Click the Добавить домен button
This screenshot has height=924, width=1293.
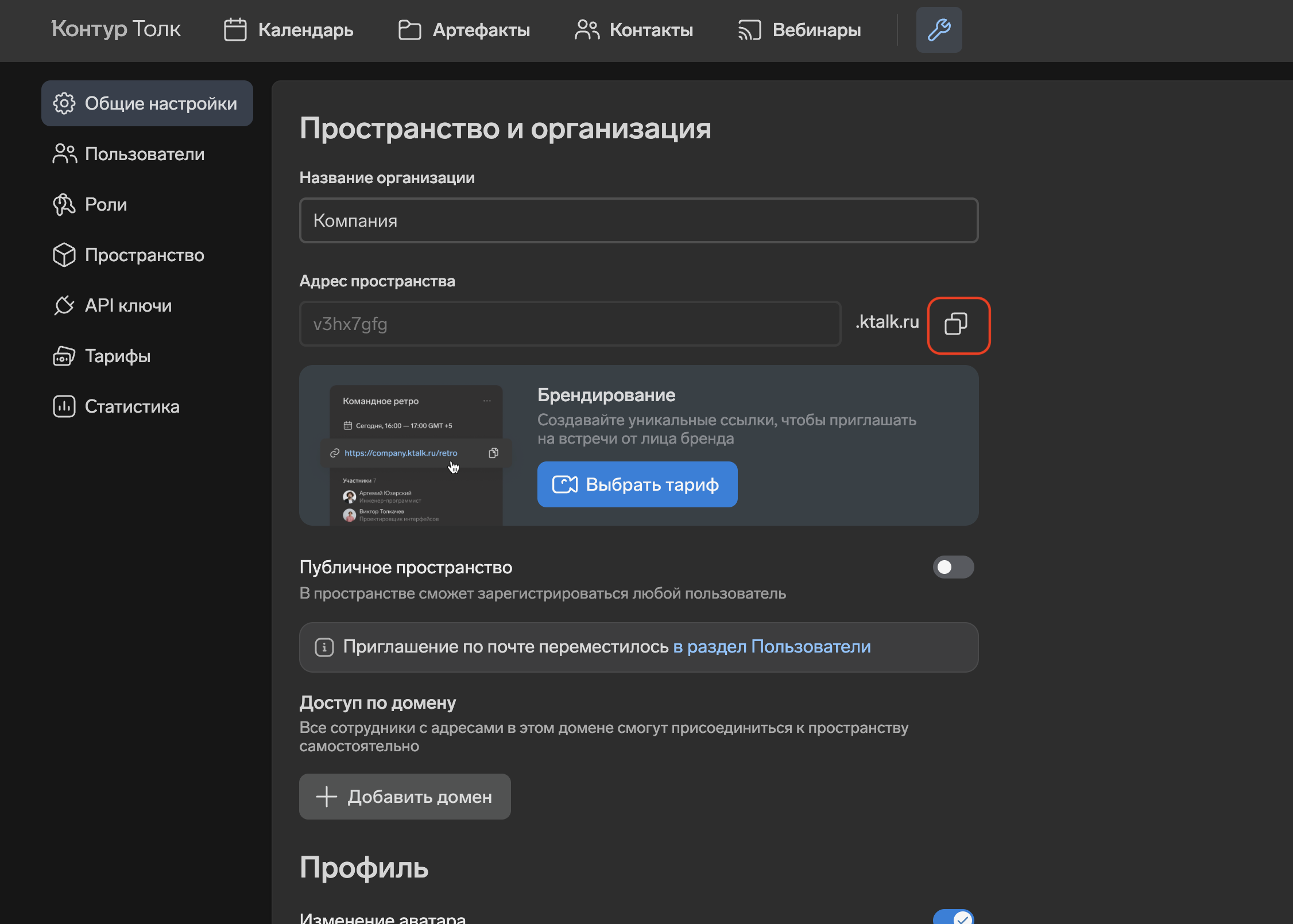405,797
